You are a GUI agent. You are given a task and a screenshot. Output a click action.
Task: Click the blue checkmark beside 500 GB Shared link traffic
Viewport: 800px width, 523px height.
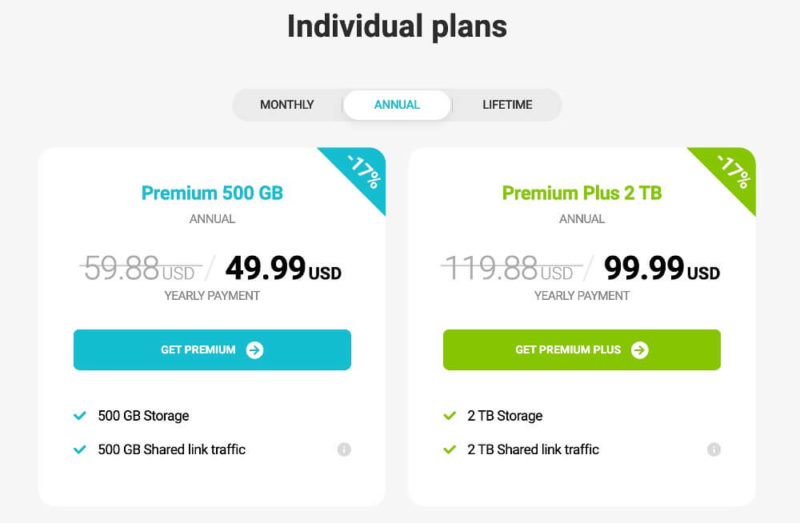coord(80,450)
